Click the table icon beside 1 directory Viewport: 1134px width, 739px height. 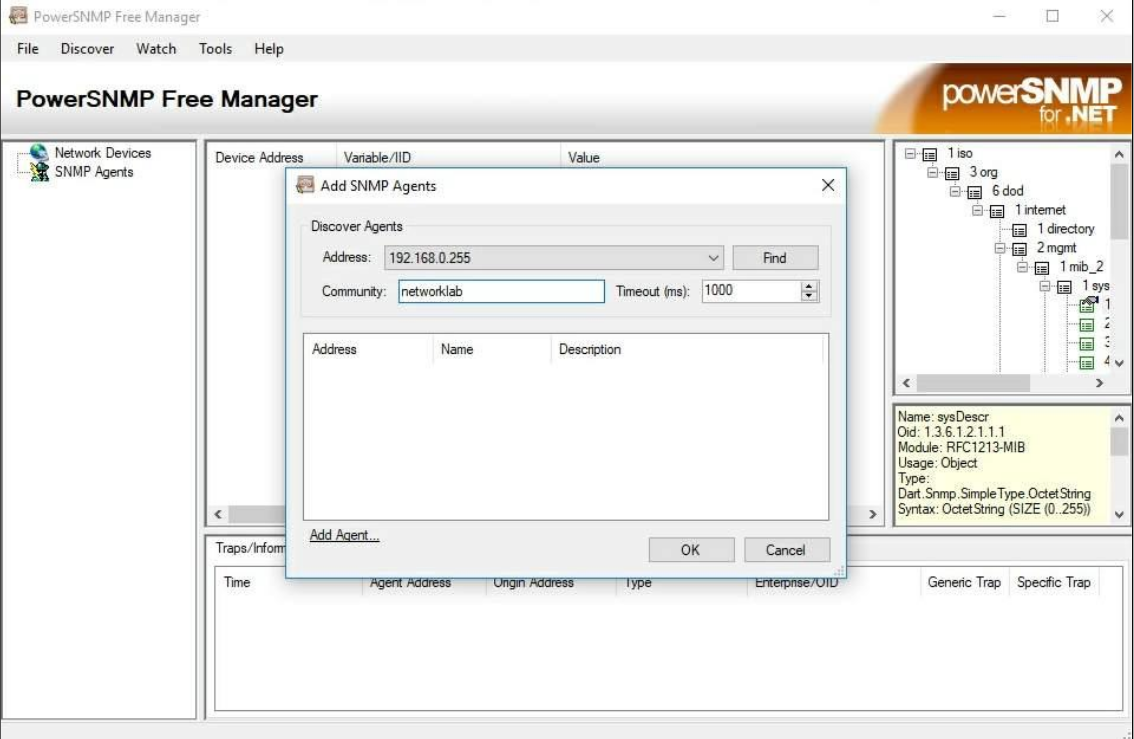tap(1020, 230)
